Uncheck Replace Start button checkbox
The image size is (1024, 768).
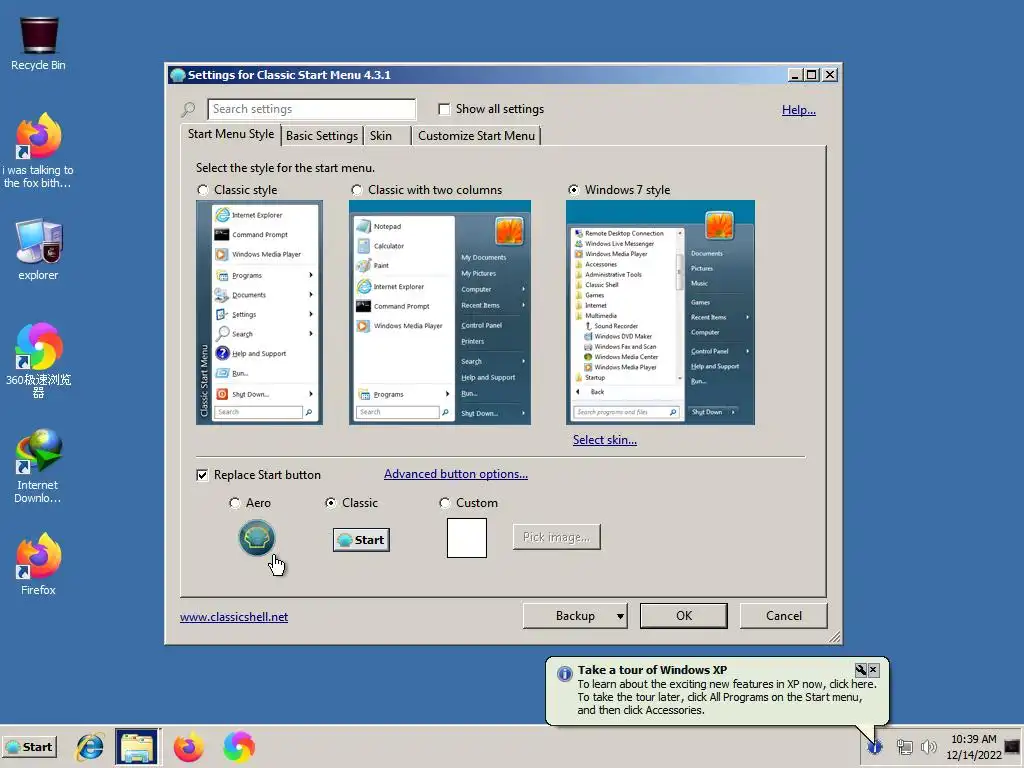(202, 475)
